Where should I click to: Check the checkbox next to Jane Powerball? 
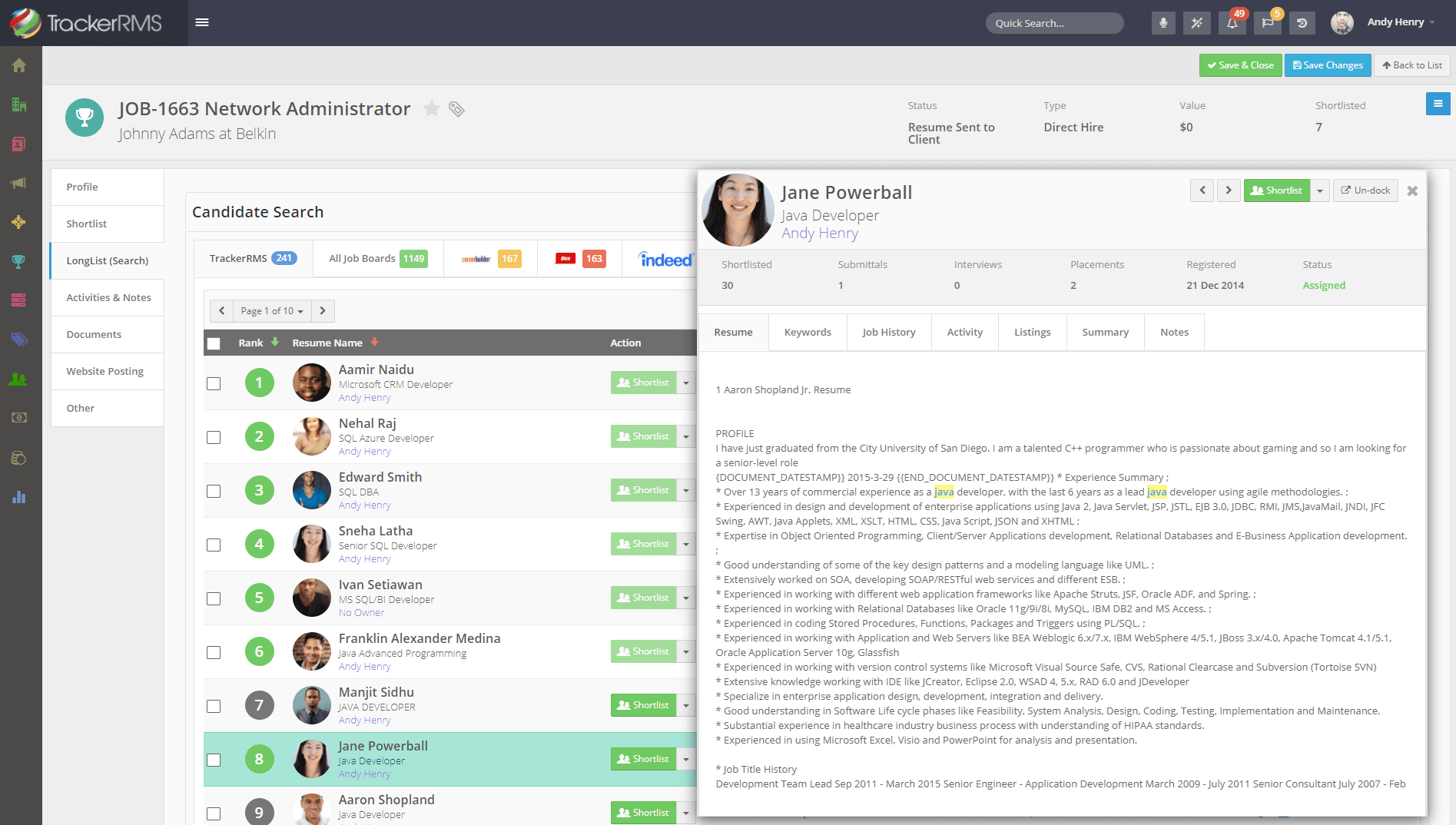coord(214,759)
